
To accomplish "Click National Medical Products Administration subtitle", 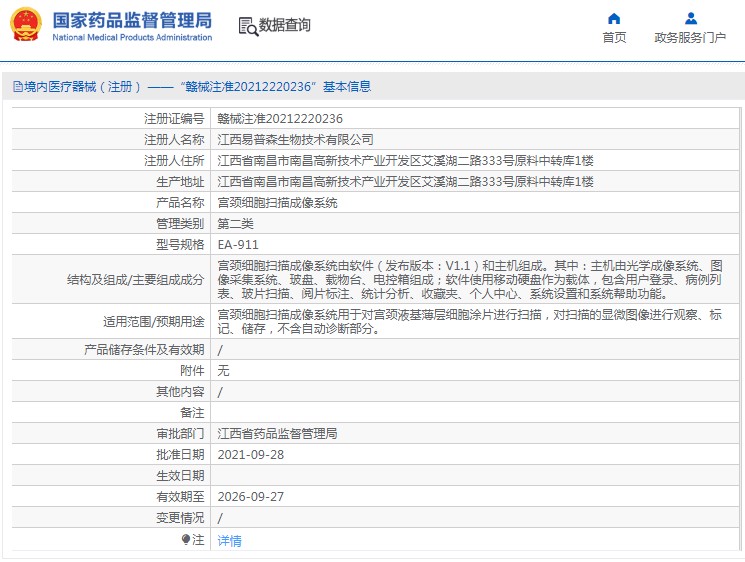I will click(132, 38).
